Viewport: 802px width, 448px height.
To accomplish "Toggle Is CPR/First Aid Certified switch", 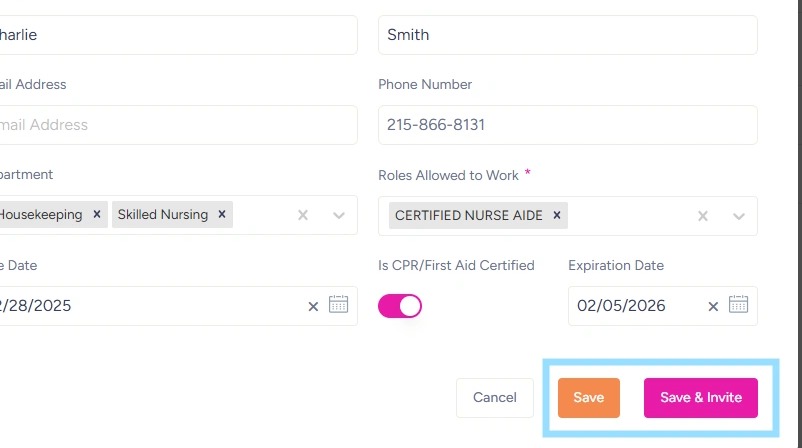I will tap(400, 306).
